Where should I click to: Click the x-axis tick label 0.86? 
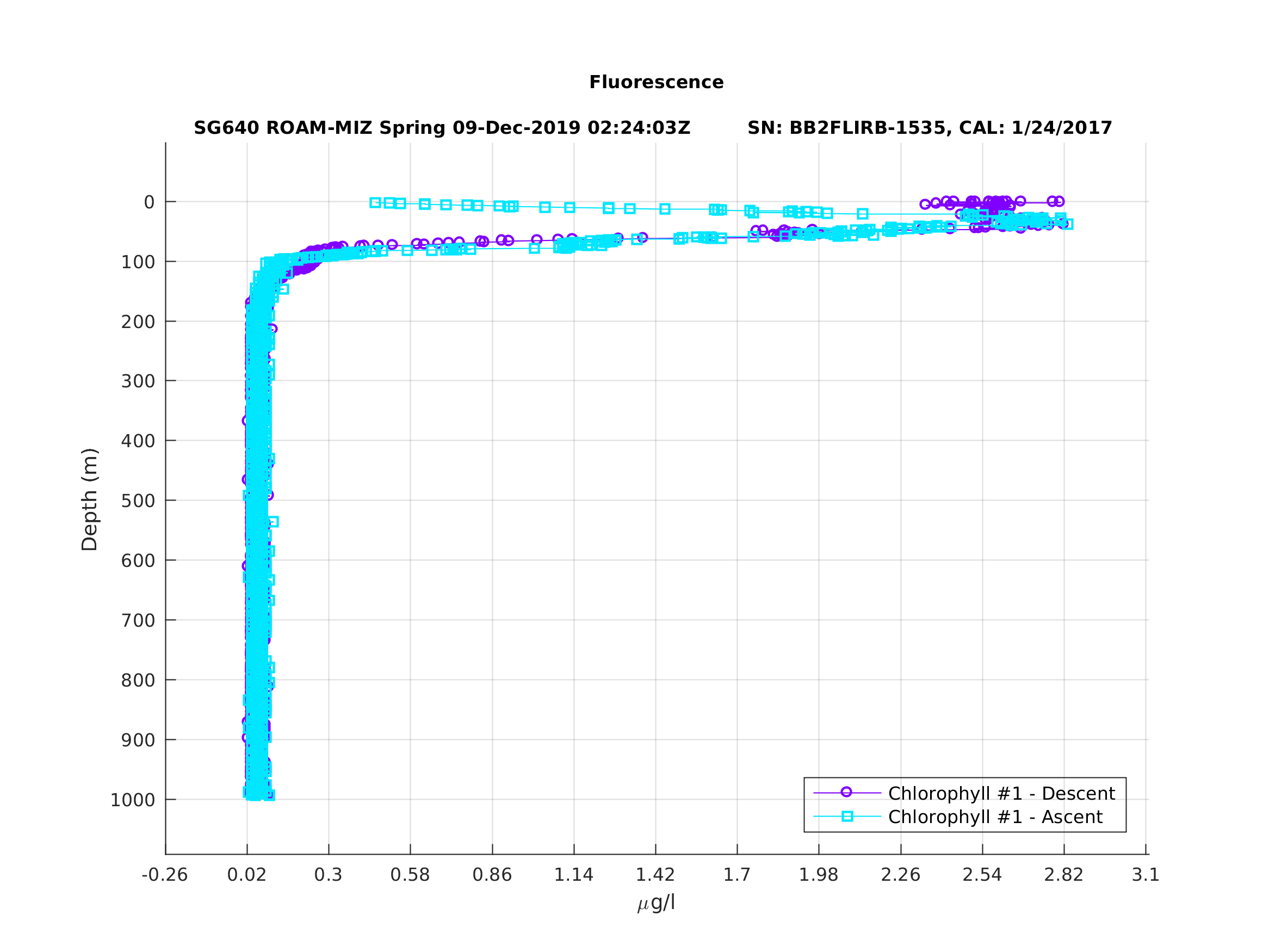pyautogui.click(x=492, y=875)
